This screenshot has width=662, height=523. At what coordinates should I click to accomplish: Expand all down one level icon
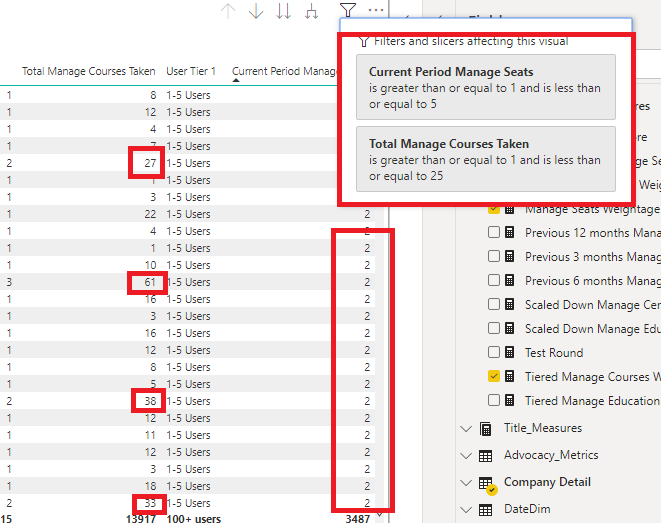pos(312,11)
